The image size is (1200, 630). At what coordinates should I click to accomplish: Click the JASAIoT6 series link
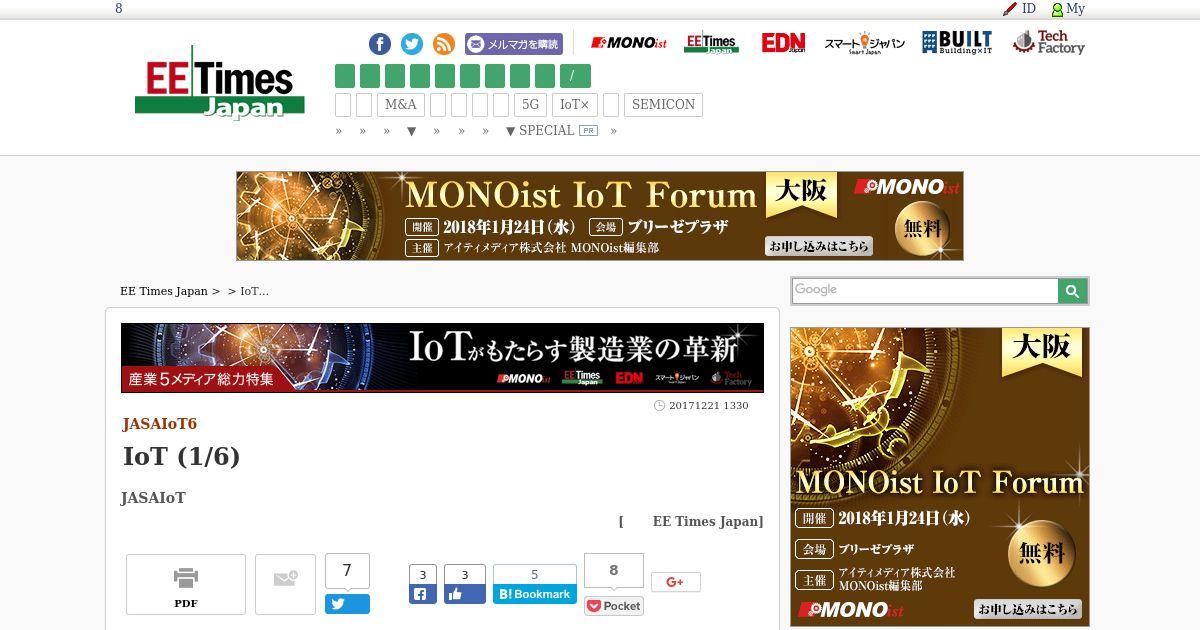[160, 424]
